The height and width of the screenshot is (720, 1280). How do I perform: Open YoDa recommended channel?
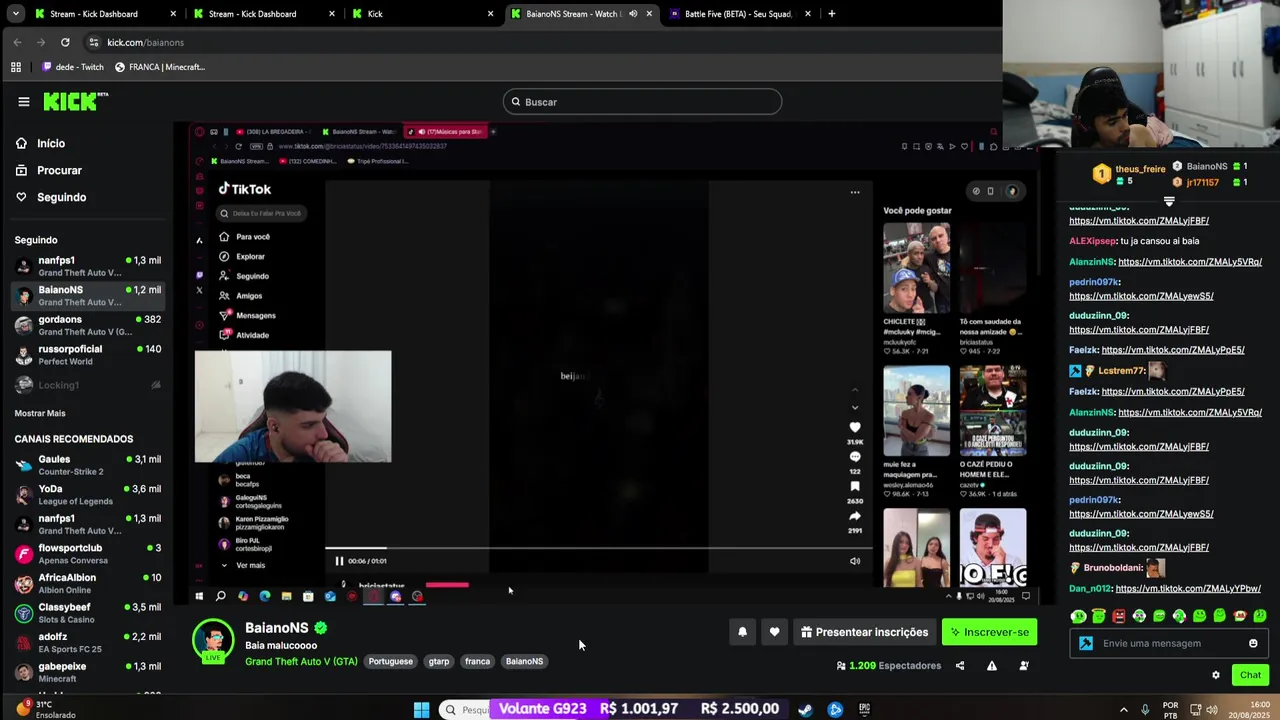pyautogui.click(x=88, y=495)
